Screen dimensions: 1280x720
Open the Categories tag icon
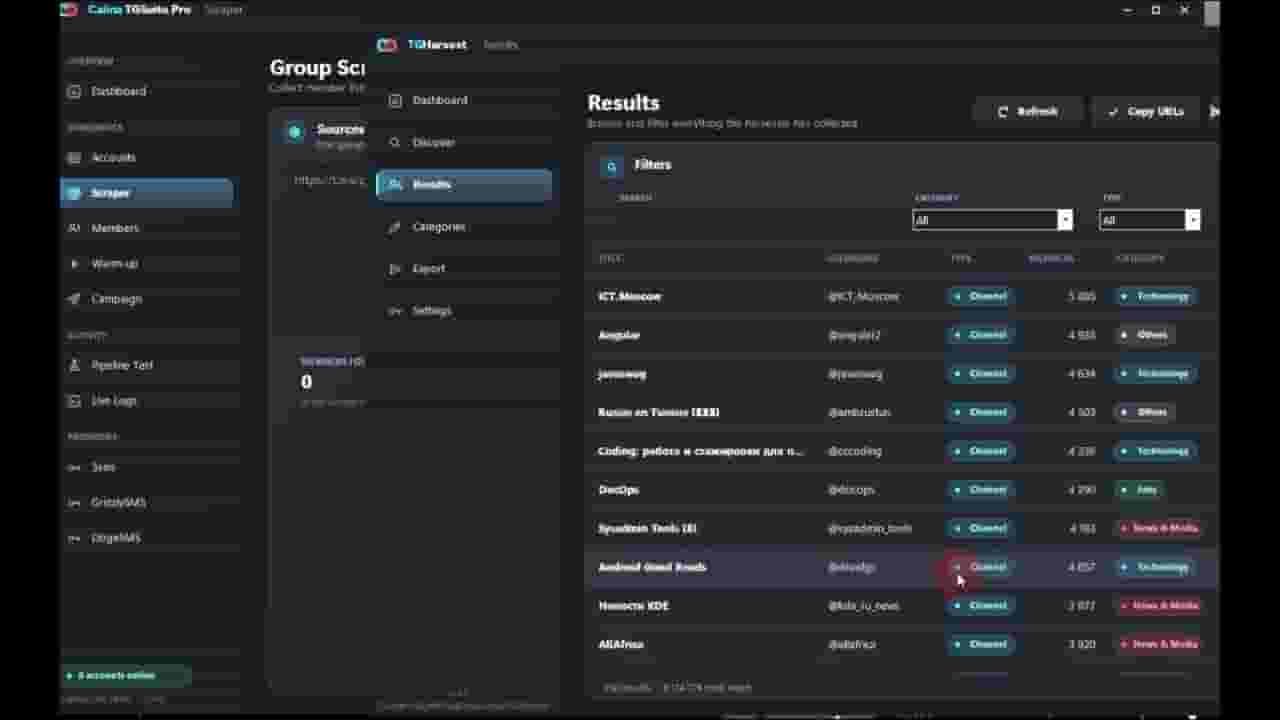395,227
